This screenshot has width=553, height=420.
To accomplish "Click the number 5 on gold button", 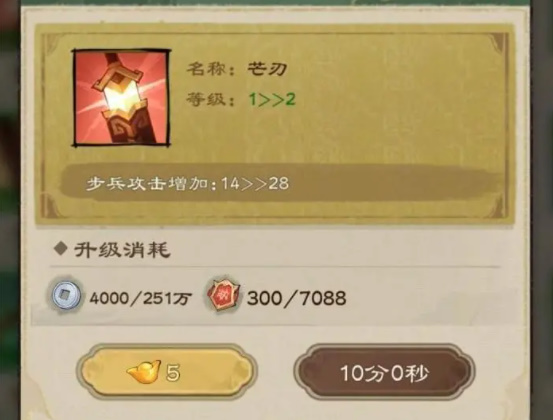I will click(173, 372).
